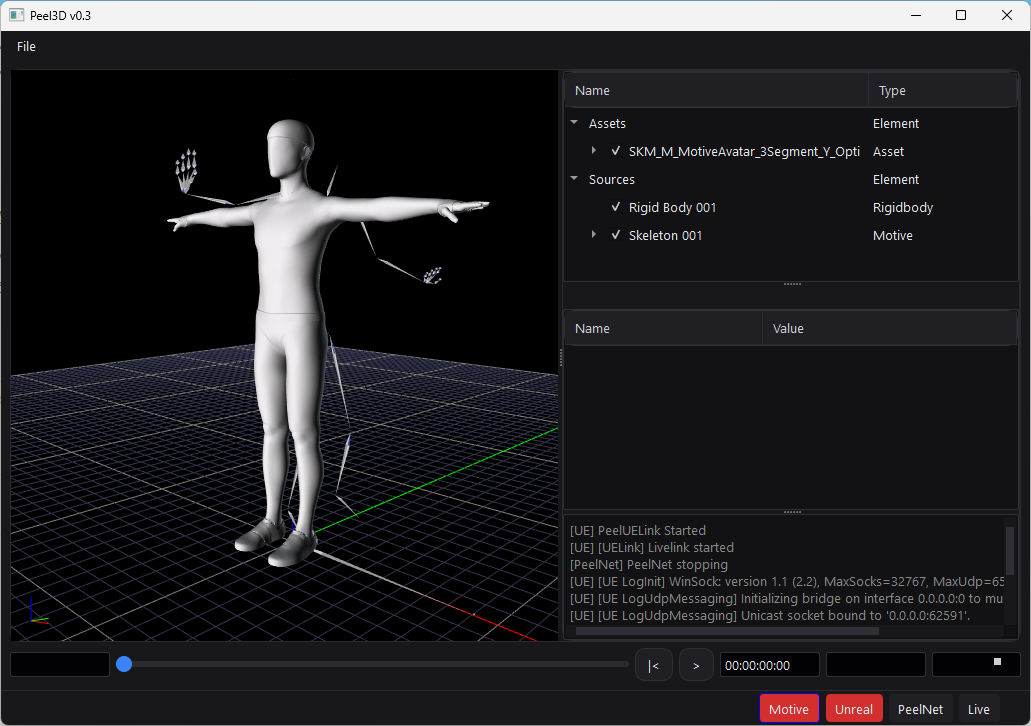This screenshot has width=1031, height=726.
Task: Click the Live button
Action: click(978, 709)
